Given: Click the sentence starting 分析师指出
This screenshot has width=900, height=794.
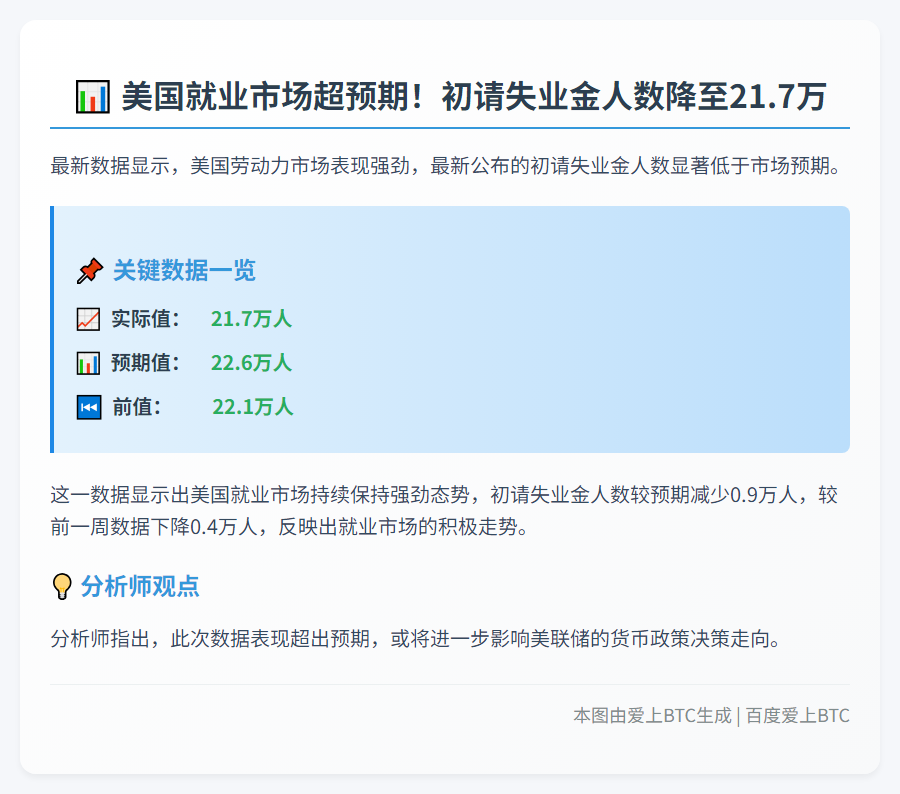Looking at the screenshot, I should pyautogui.click(x=417, y=639).
